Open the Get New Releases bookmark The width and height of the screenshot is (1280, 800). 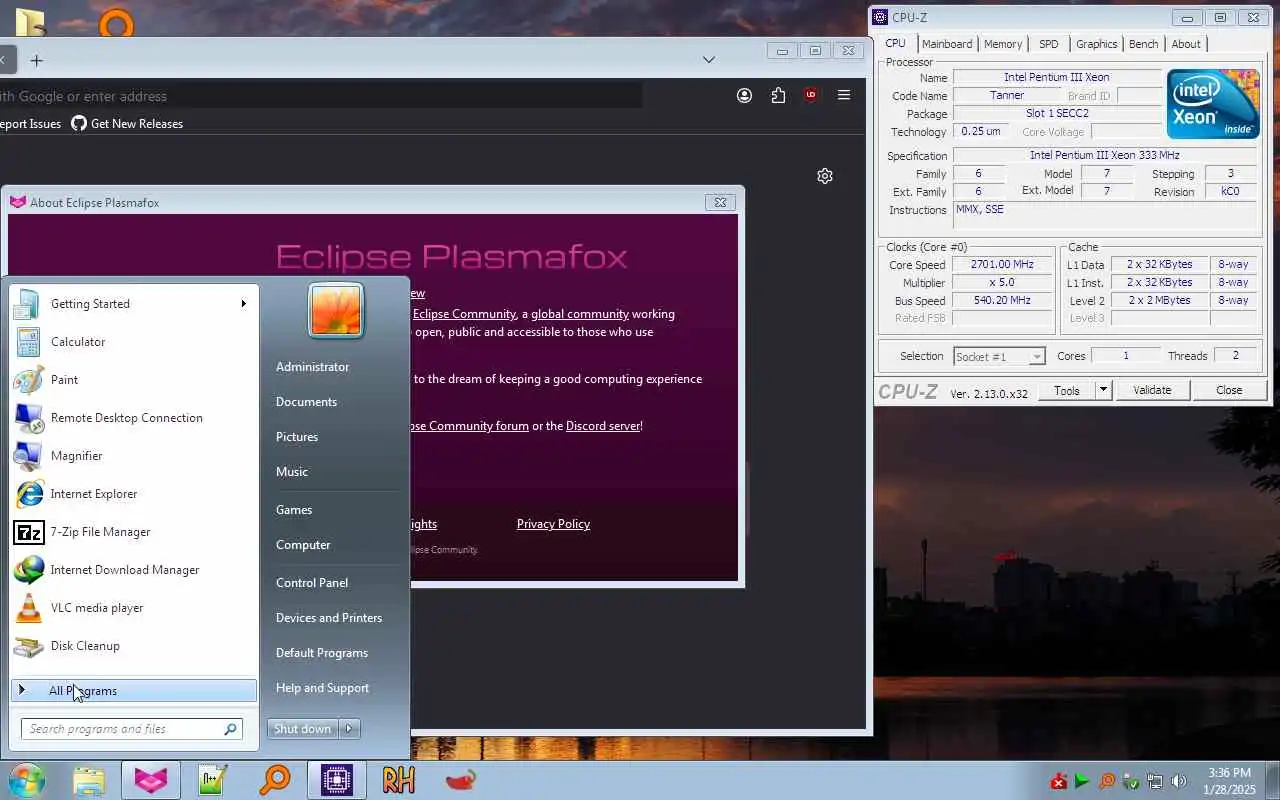click(127, 124)
